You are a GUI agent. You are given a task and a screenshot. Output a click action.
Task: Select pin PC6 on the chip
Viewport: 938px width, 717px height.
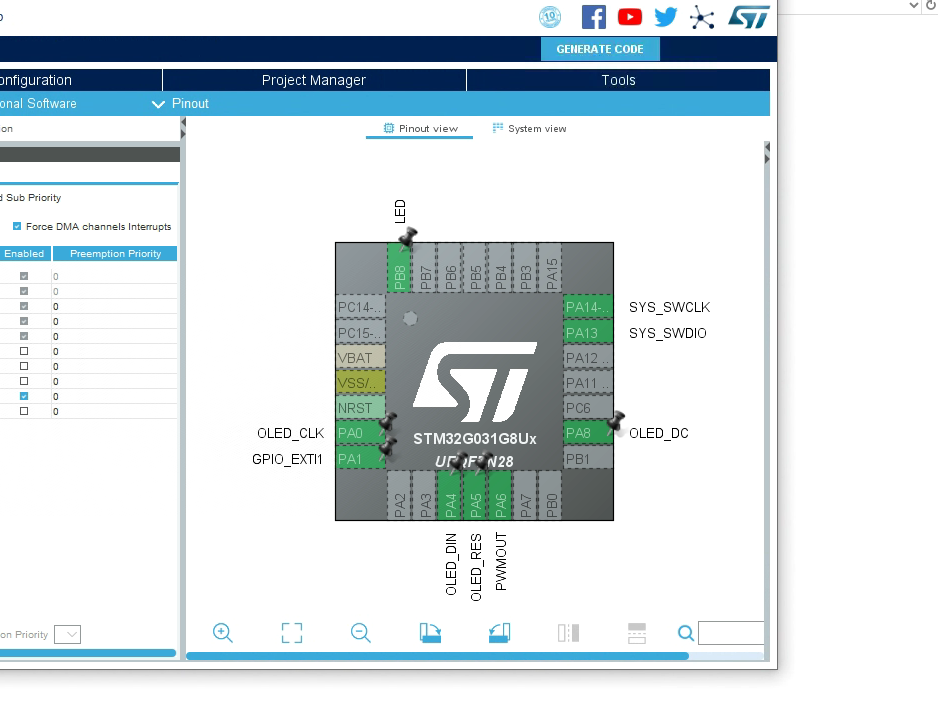pyautogui.click(x=588, y=408)
